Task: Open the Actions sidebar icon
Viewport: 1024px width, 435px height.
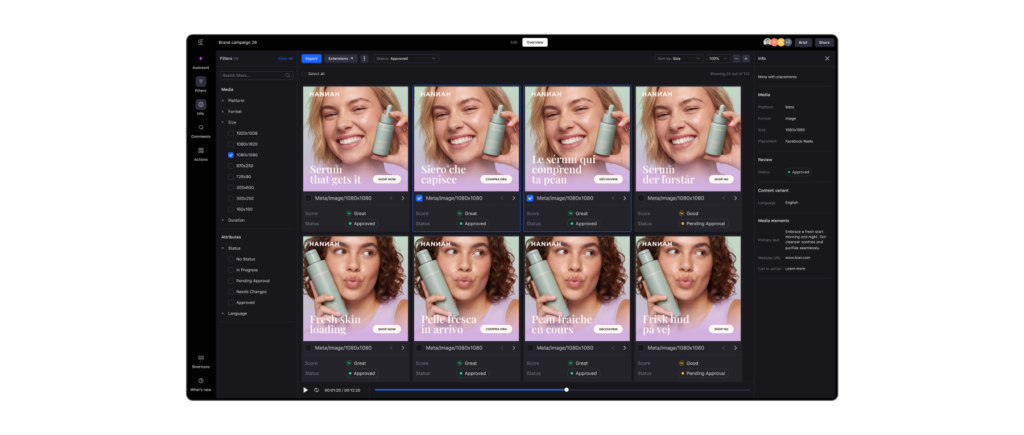Action: coord(200,150)
